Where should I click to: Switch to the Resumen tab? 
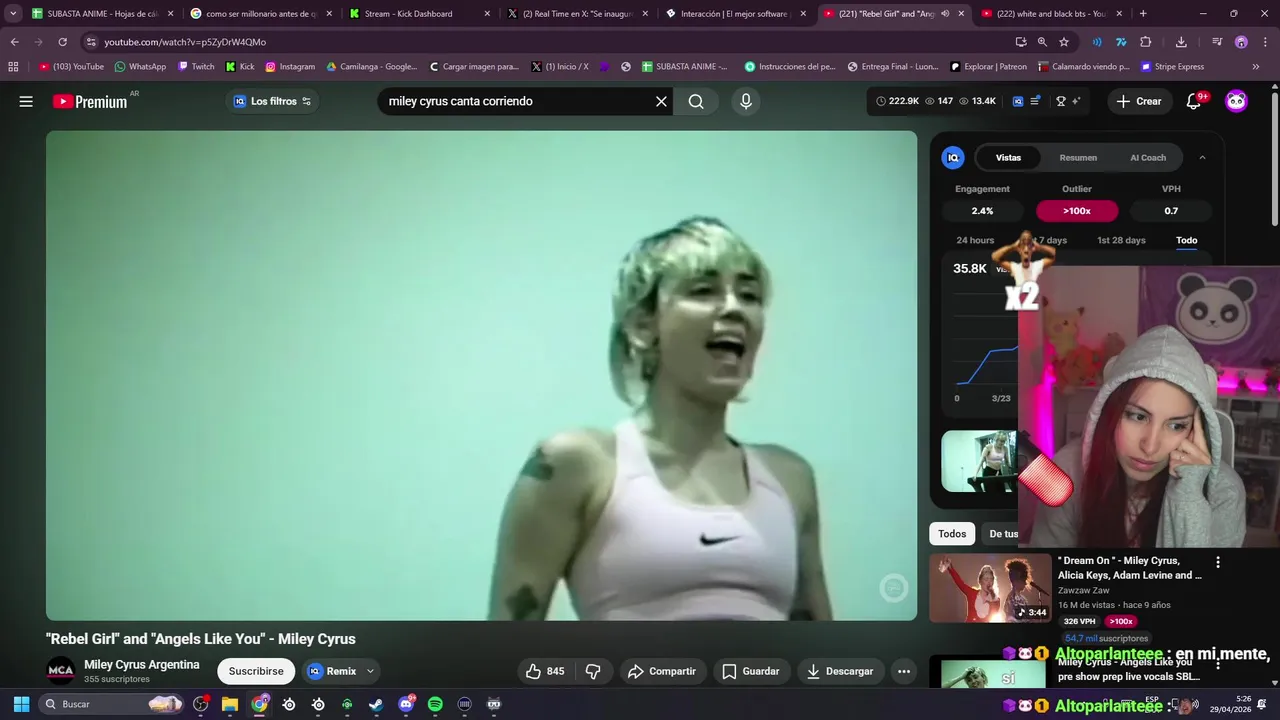click(x=1078, y=157)
